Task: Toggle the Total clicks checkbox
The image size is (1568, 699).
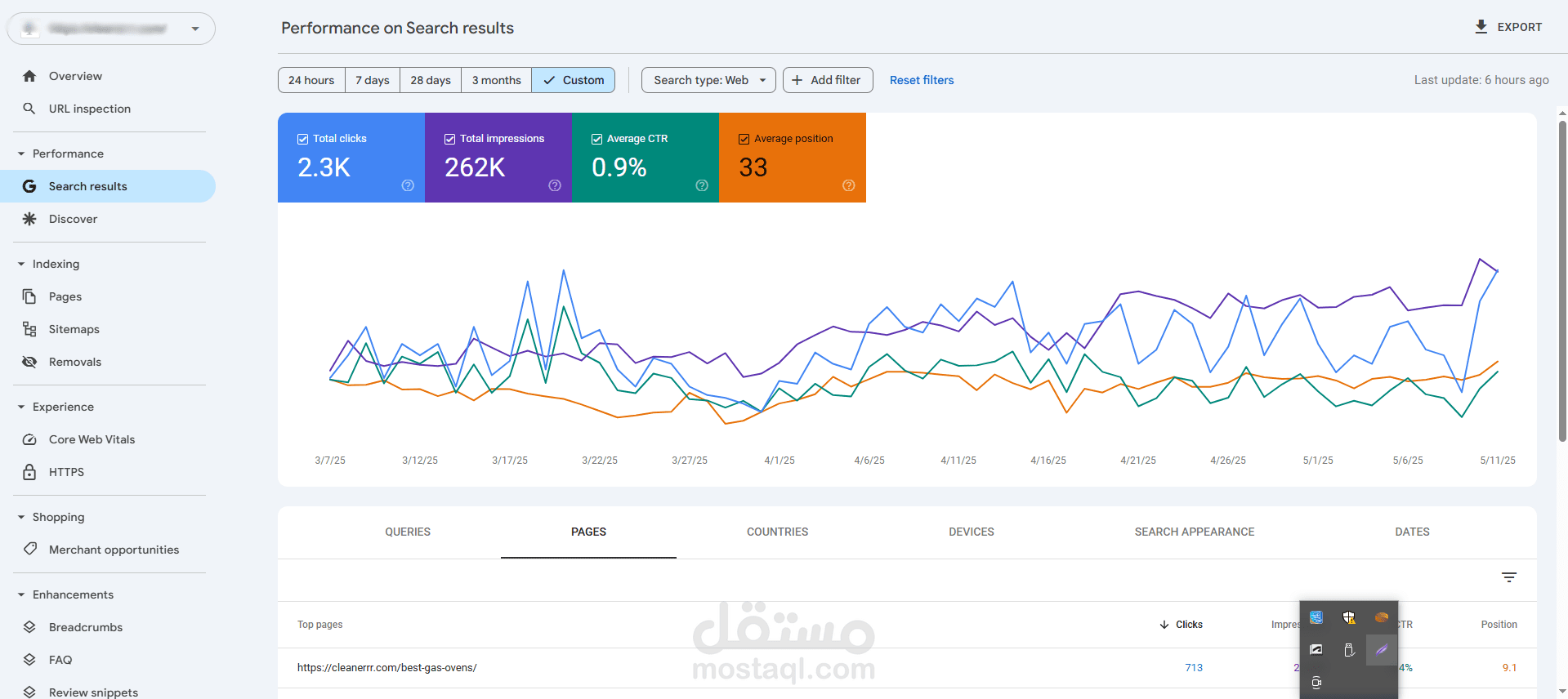Action: [302, 139]
